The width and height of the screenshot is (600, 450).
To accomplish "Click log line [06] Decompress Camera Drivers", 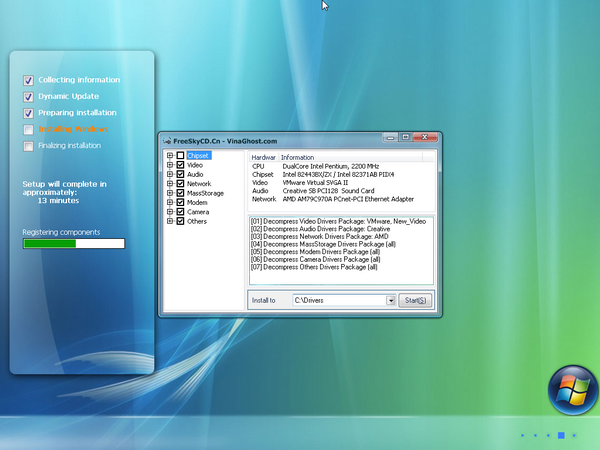I will point(316,259).
